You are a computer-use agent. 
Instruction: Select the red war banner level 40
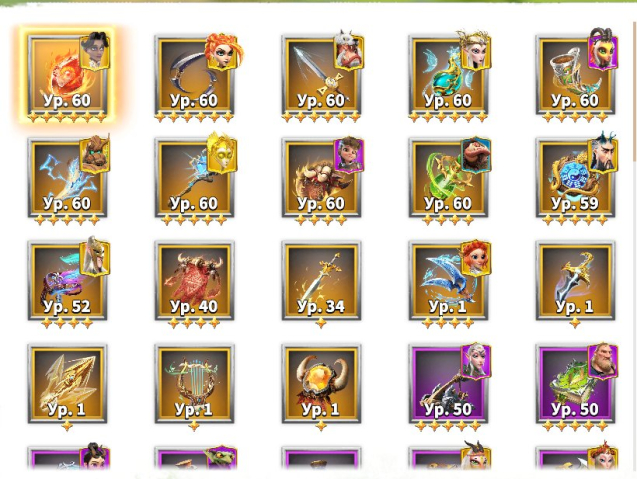(x=195, y=281)
